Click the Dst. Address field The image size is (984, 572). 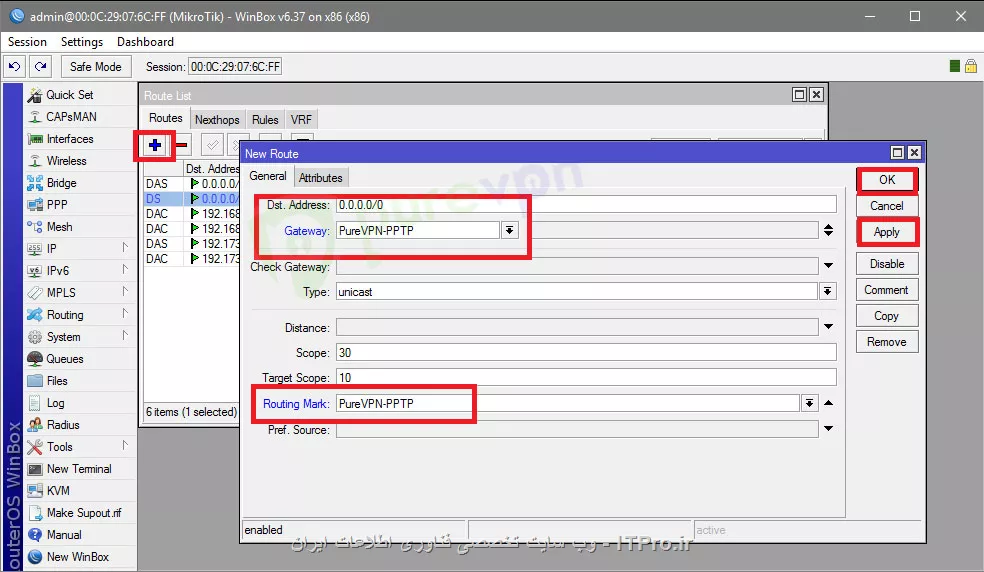pos(586,205)
